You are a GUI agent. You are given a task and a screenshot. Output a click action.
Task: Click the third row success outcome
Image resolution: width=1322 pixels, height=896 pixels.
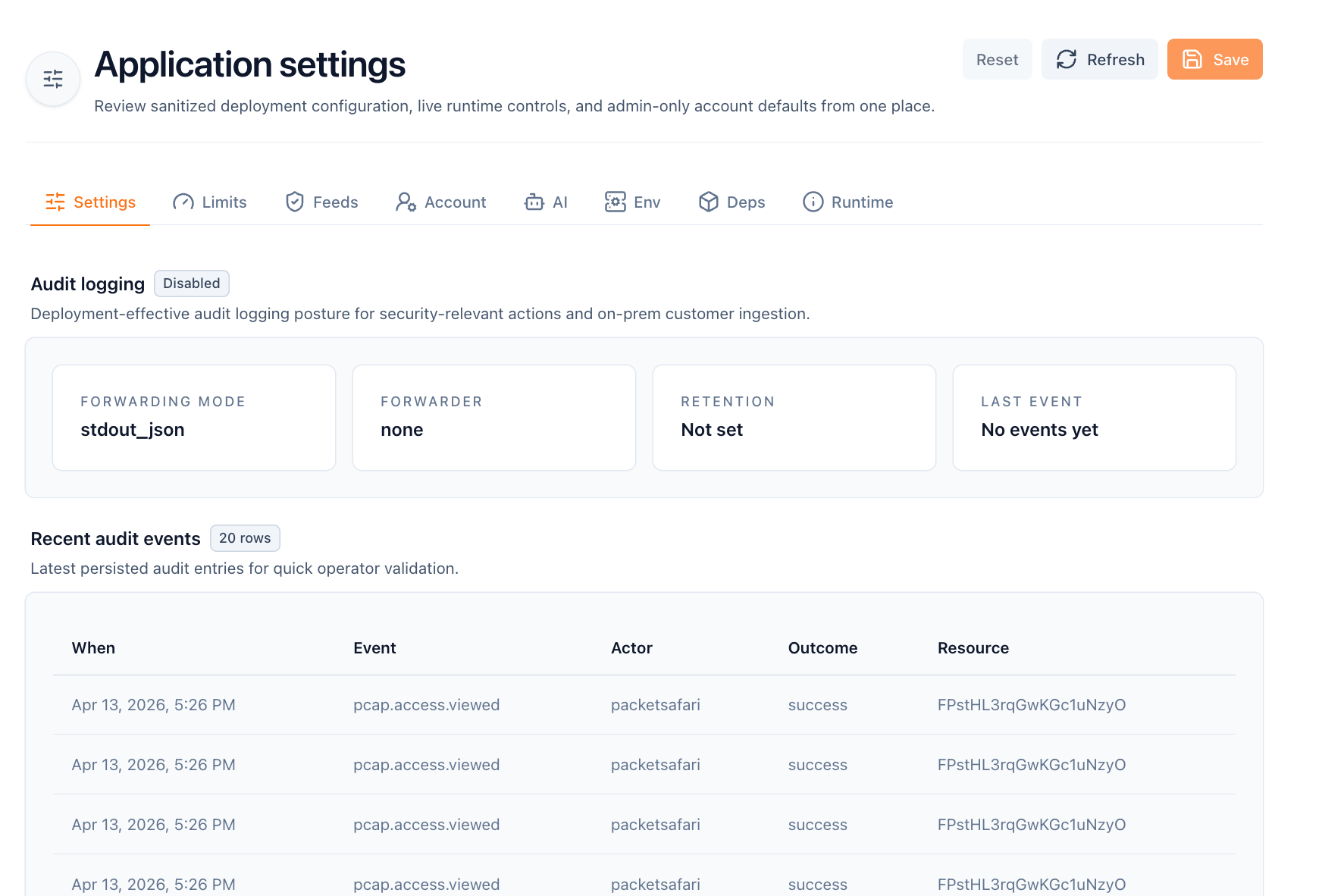point(817,825)
